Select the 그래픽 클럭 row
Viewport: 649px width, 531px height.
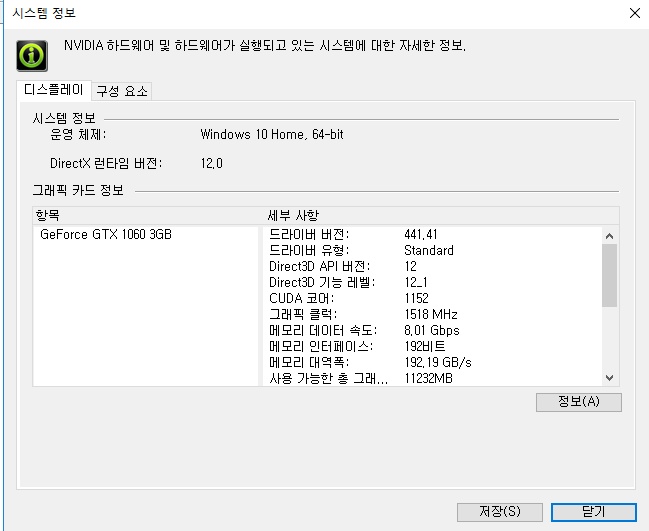pyautogui.click(x=433, y=315)
